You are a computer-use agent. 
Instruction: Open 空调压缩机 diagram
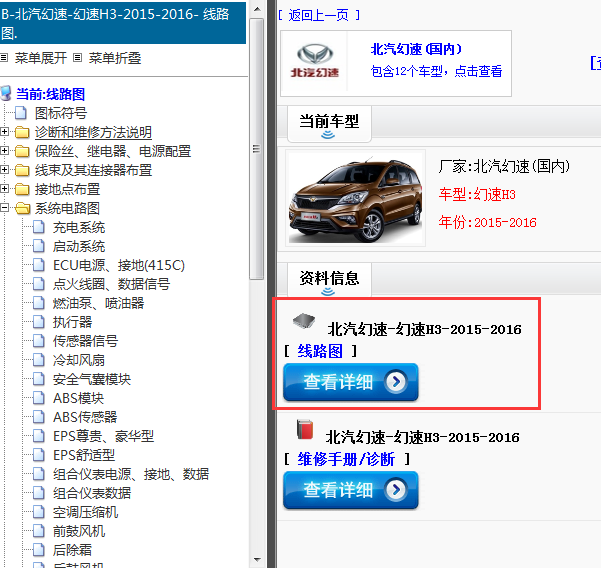[x=85, y=512]
